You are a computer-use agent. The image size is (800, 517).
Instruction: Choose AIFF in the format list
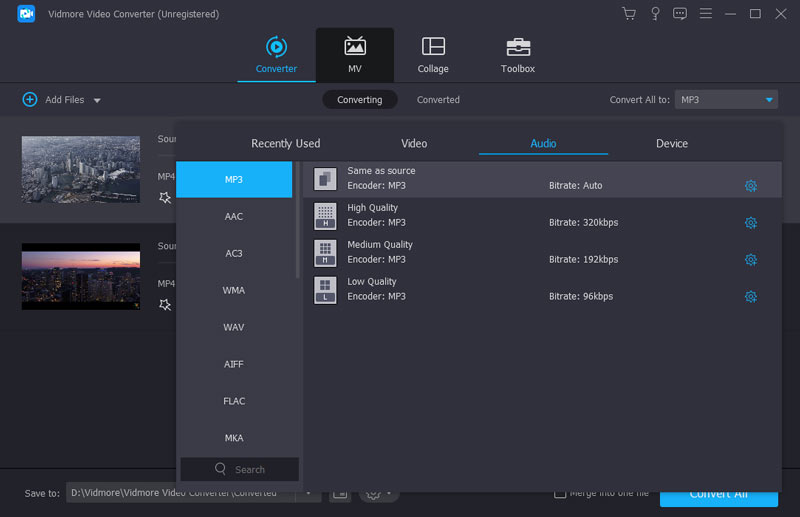tap(234, 364)
